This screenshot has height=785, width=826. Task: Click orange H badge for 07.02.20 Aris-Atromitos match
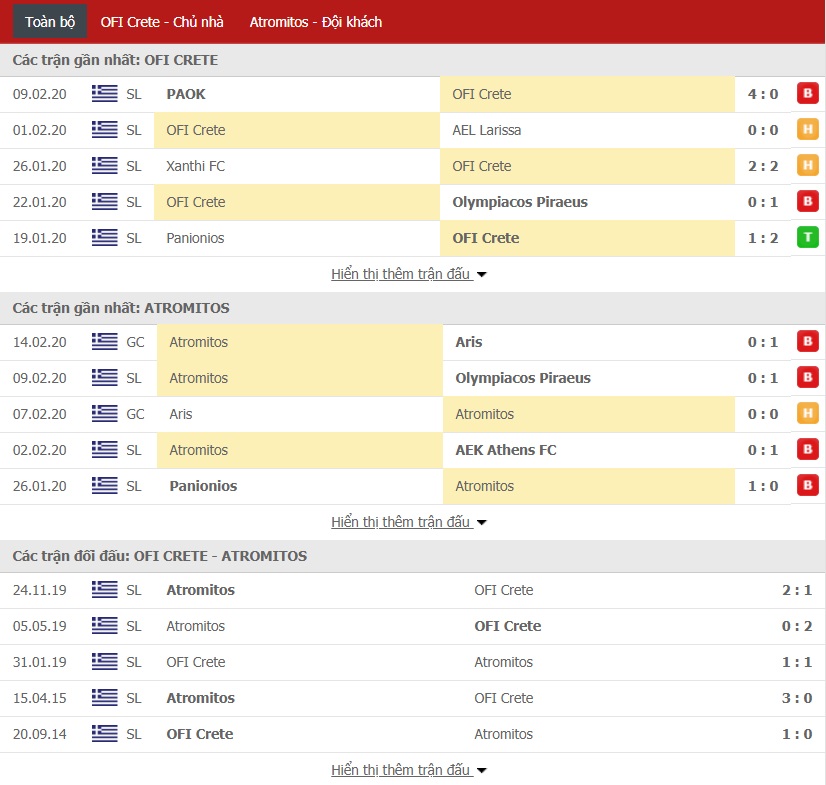[x=808, y=413]
